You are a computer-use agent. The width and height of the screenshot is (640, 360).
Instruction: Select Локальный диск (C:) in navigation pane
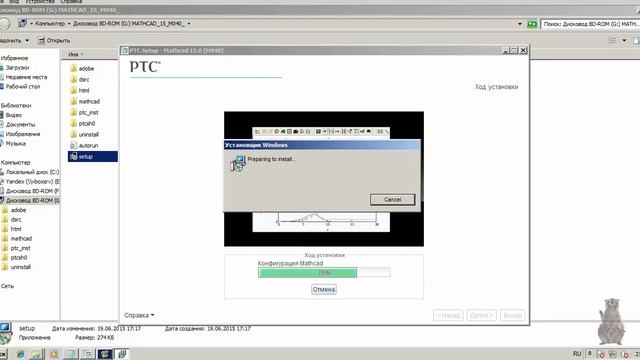pyautogui.click(x=32, y=172)
